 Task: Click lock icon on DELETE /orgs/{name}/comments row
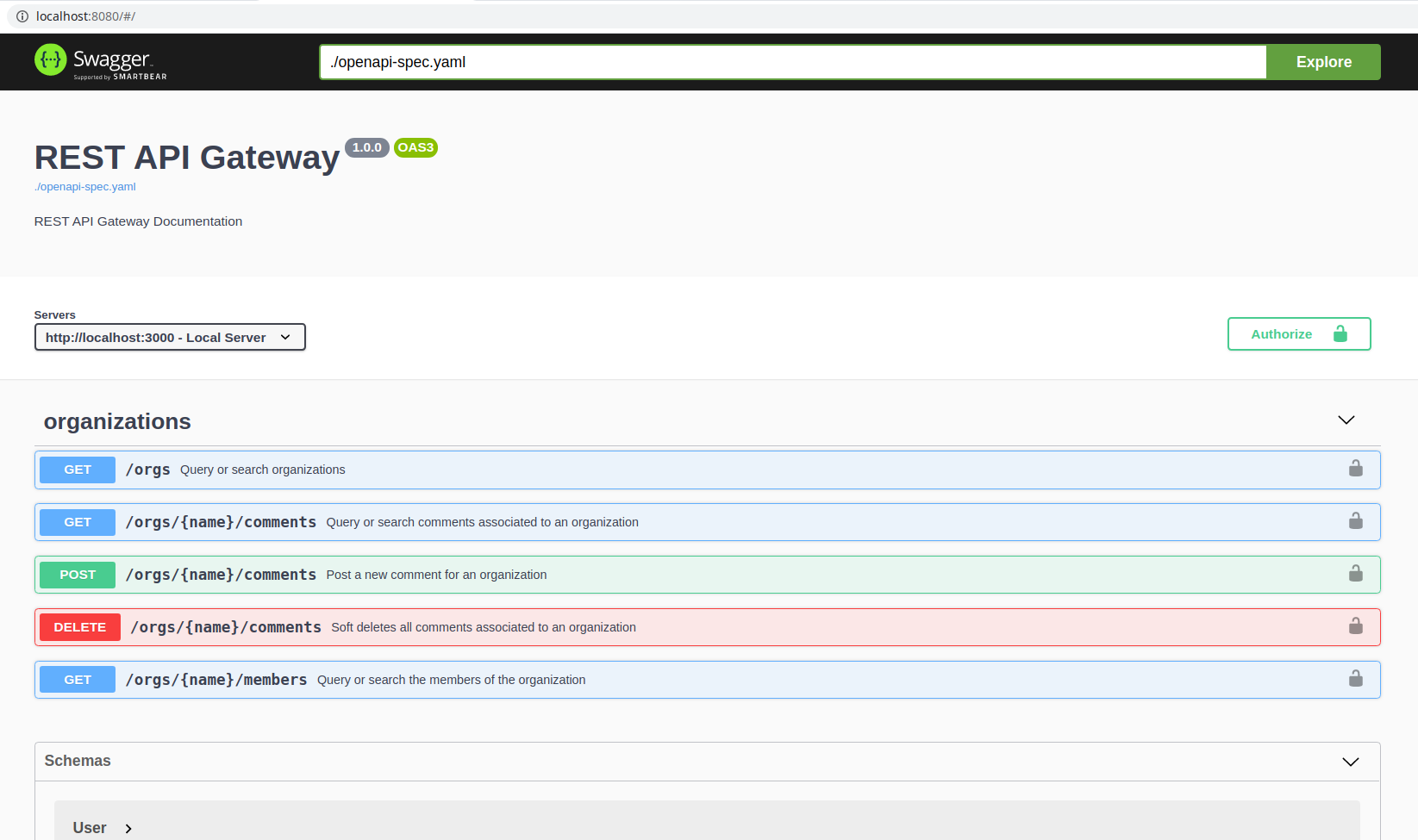pyautogui.click(x=1356, y=625)
